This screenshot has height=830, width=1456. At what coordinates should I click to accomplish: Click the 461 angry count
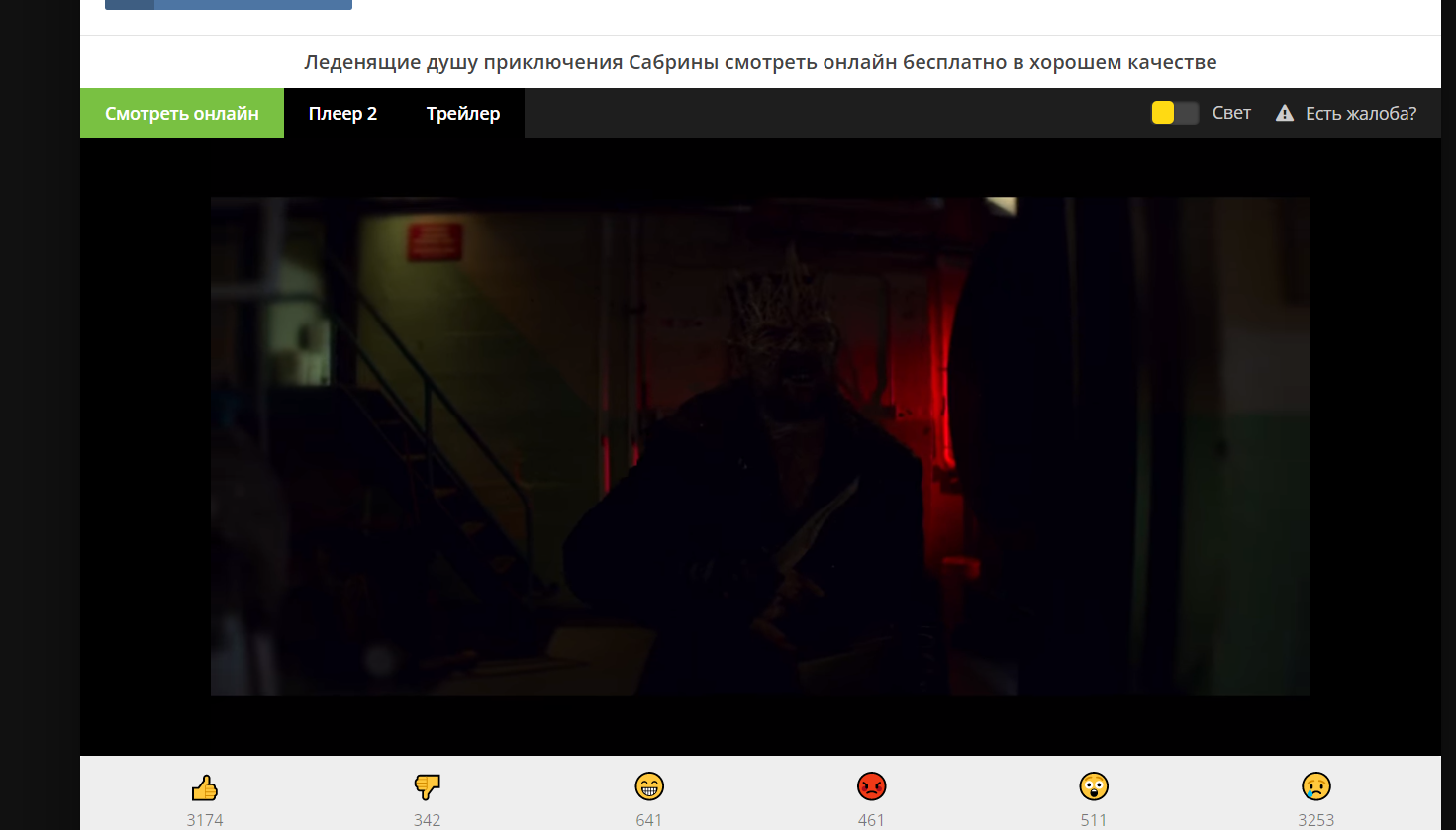coord(871,820)
